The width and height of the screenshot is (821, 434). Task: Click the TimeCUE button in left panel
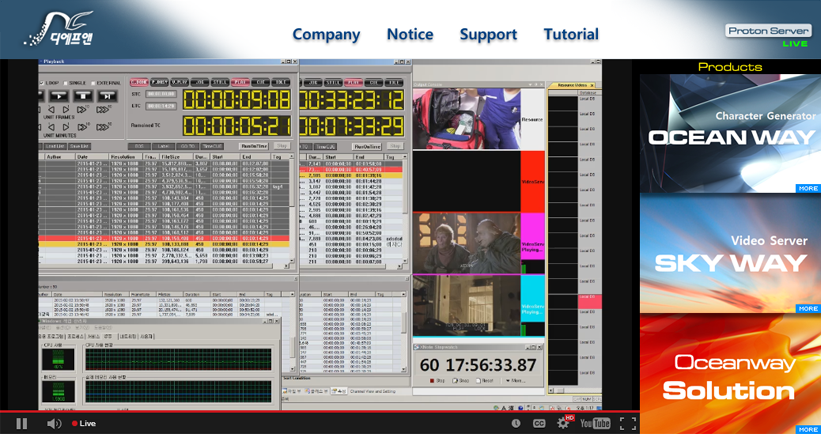pyautogui.click(x=212, y=147)
